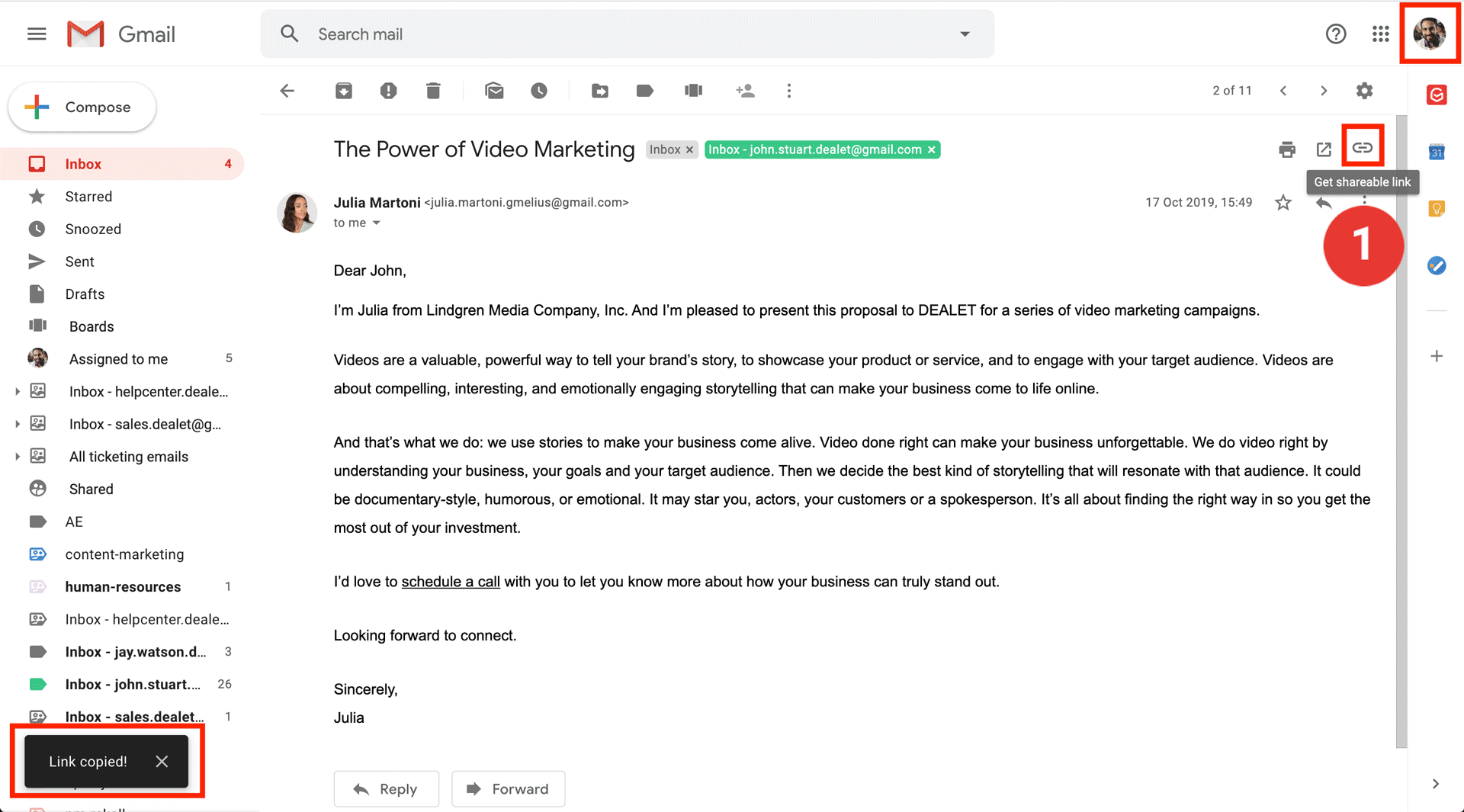Snooze the email using the clock icon
Image resolution: width=1464 pixels, height=812 pixels.
tap(539, 91)
